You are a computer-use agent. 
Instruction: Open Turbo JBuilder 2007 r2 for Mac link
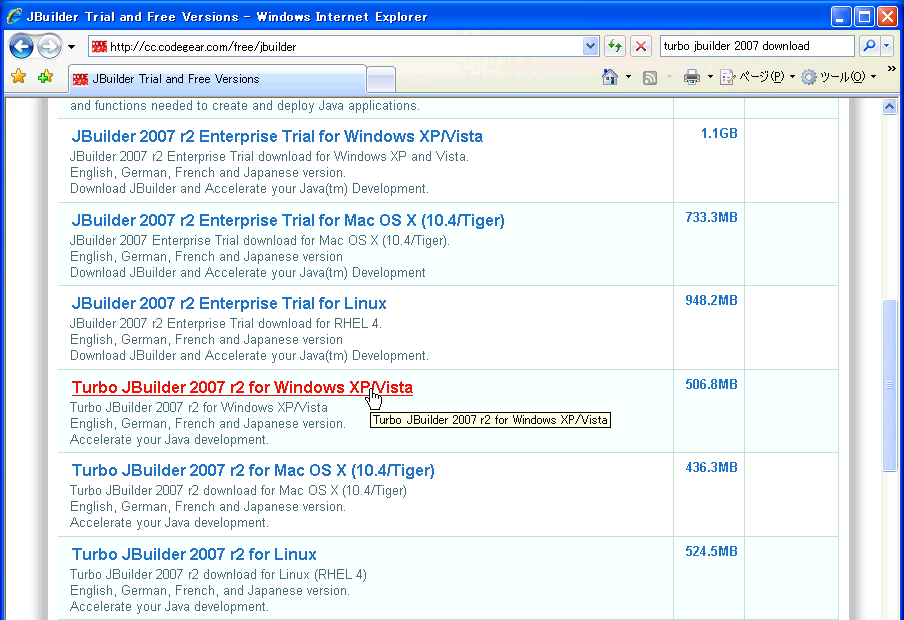pos(253,470)
